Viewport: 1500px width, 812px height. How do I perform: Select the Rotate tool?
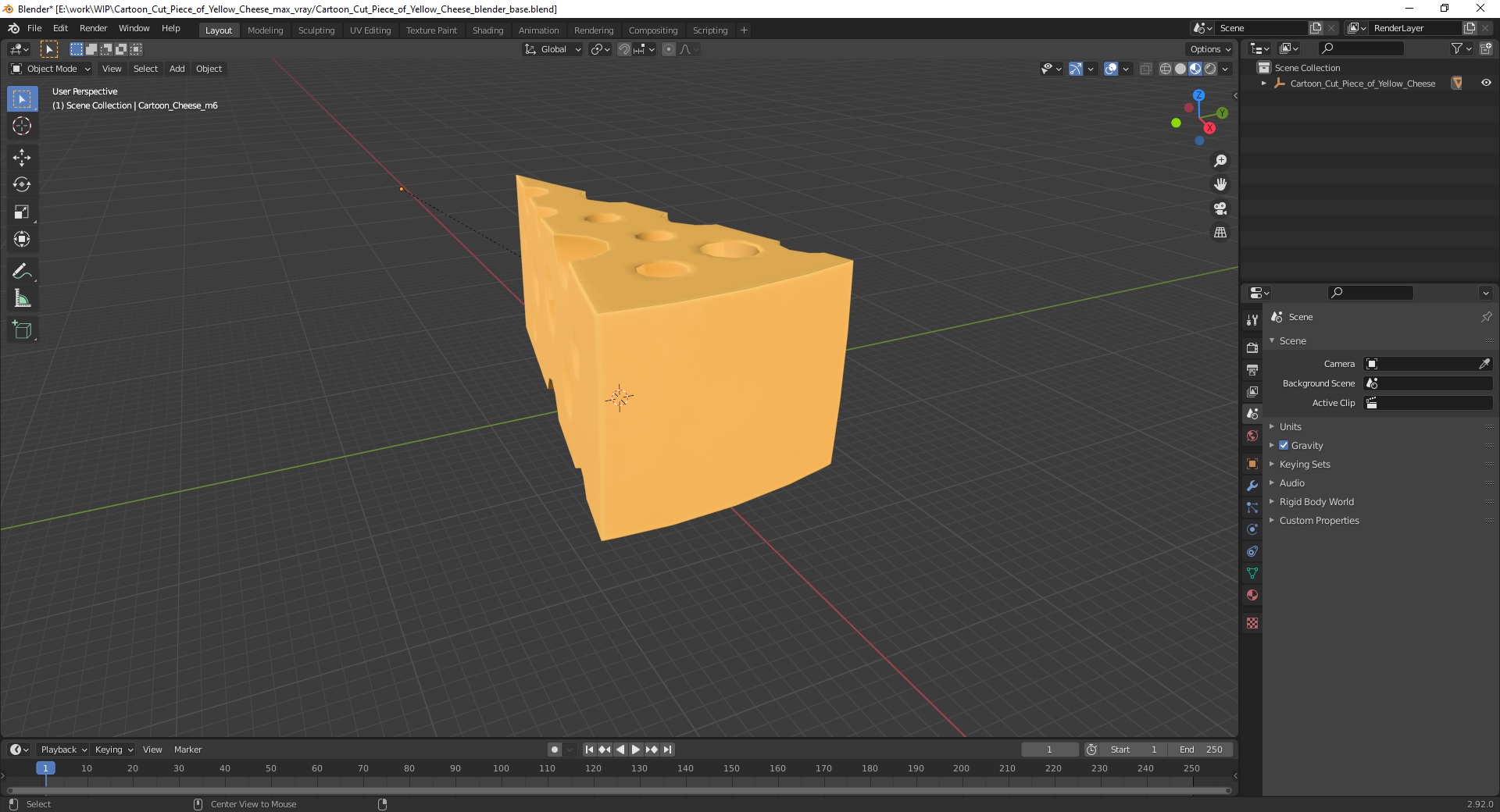coord(22,185)
